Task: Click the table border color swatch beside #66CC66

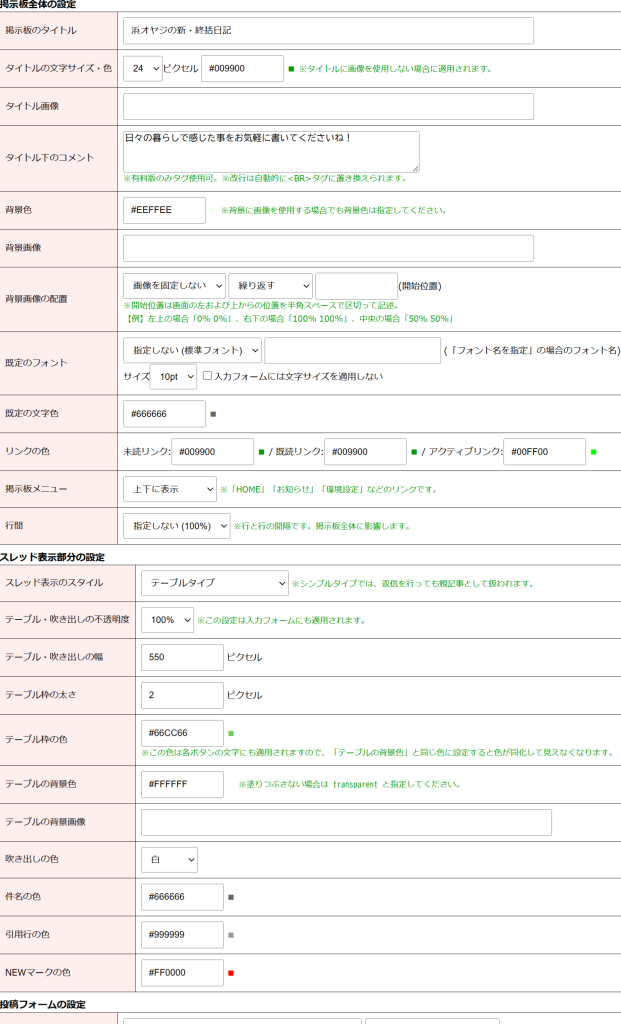Action: [231, 733]
